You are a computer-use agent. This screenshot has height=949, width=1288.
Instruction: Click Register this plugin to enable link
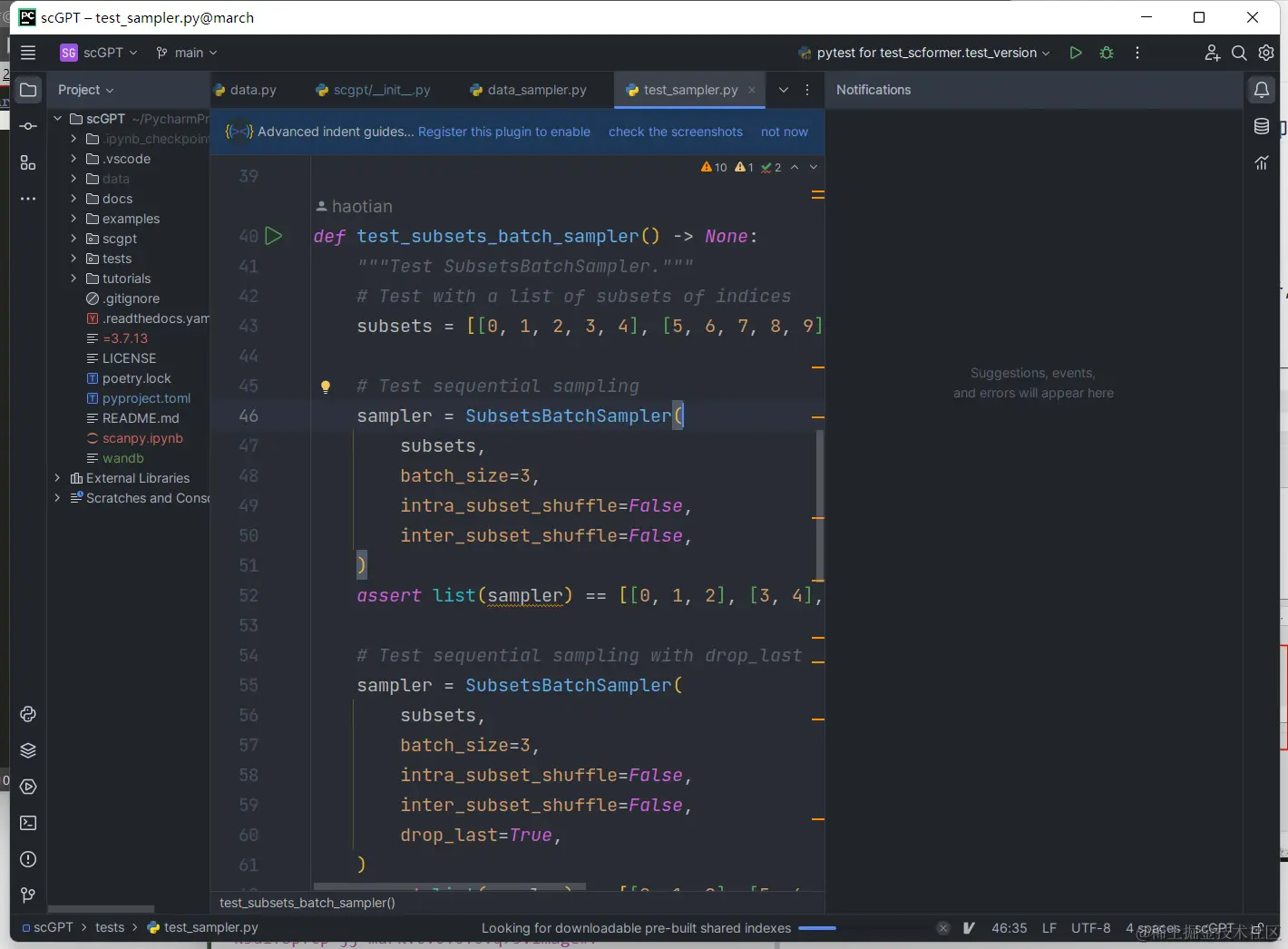[x=504, y=132]
